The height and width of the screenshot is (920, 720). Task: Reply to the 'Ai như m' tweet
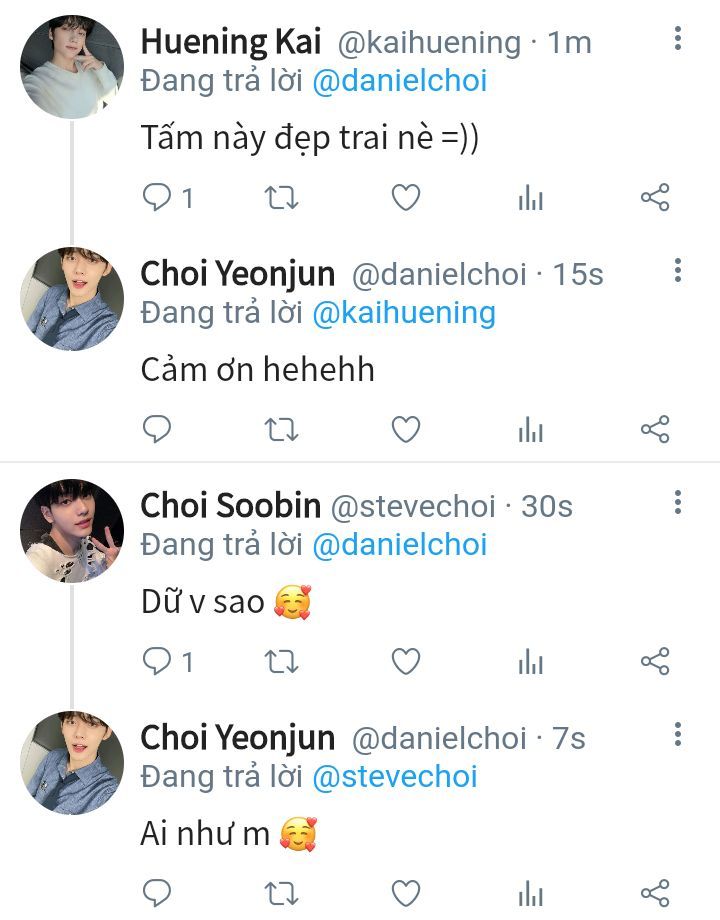[x=158, y=892]
